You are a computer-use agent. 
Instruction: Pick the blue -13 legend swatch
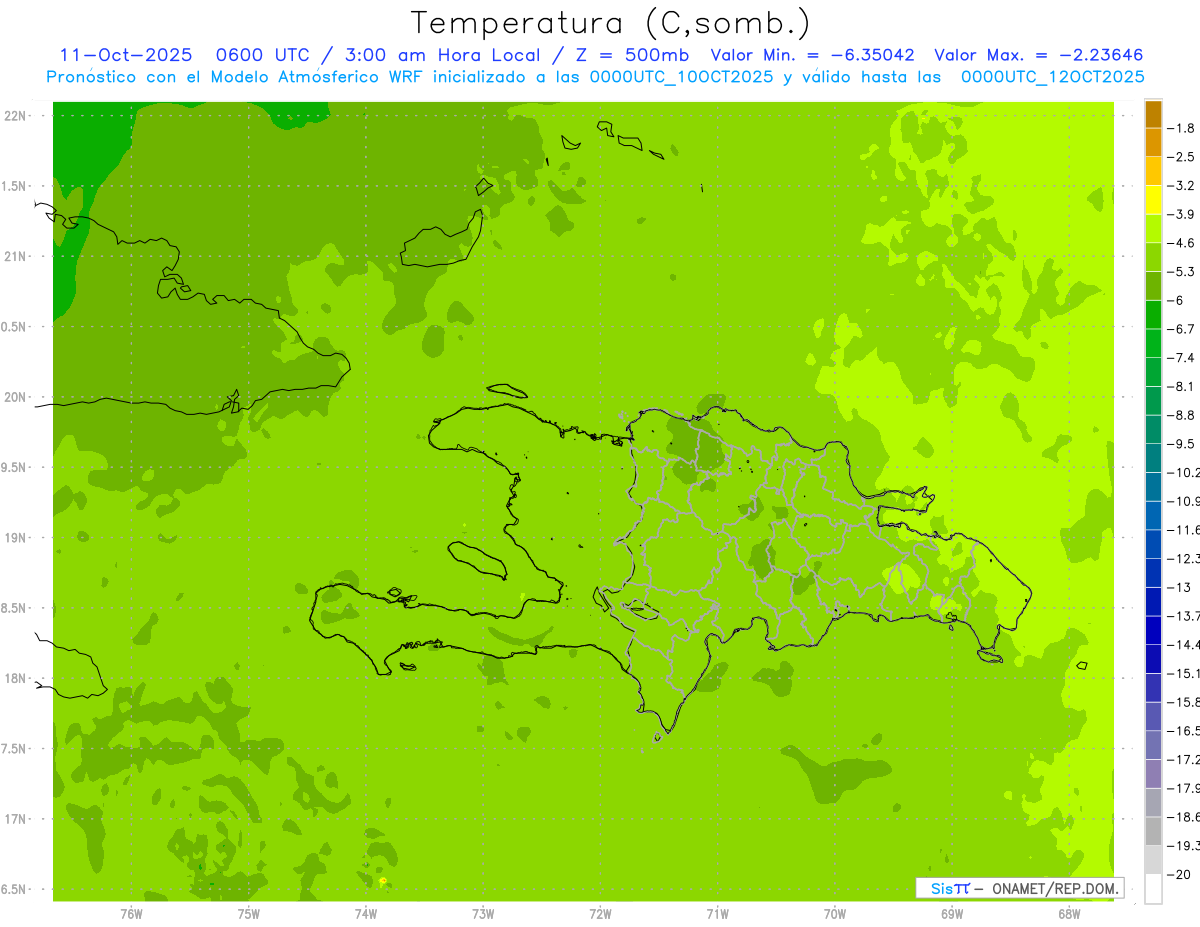[1153, 573]
